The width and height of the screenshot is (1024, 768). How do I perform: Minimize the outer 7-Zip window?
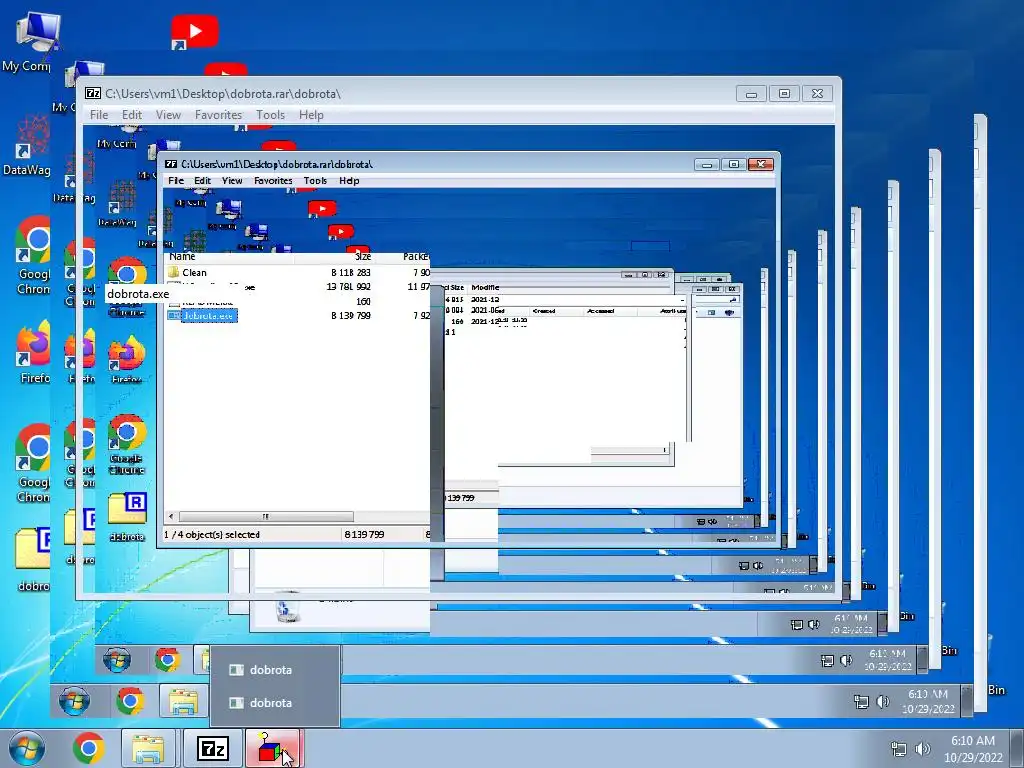pos(751,94)
